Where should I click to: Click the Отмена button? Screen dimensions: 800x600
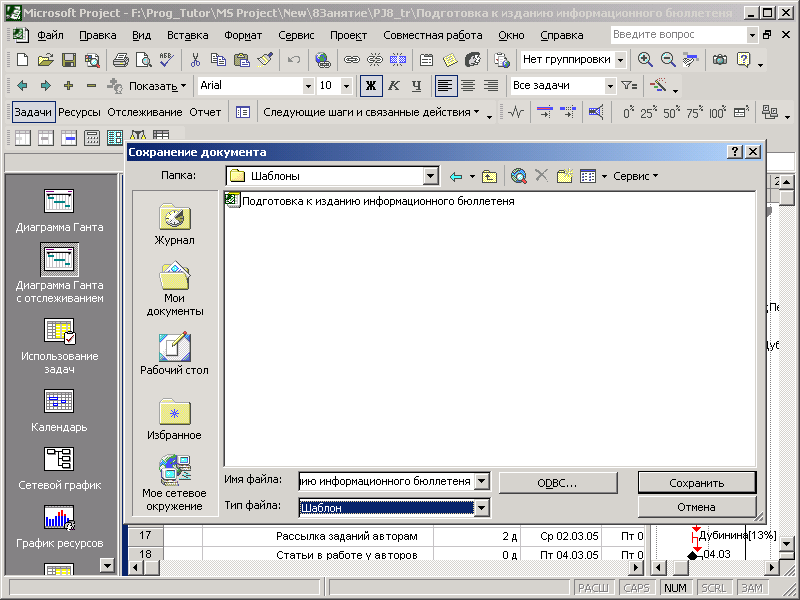(696, 507)
